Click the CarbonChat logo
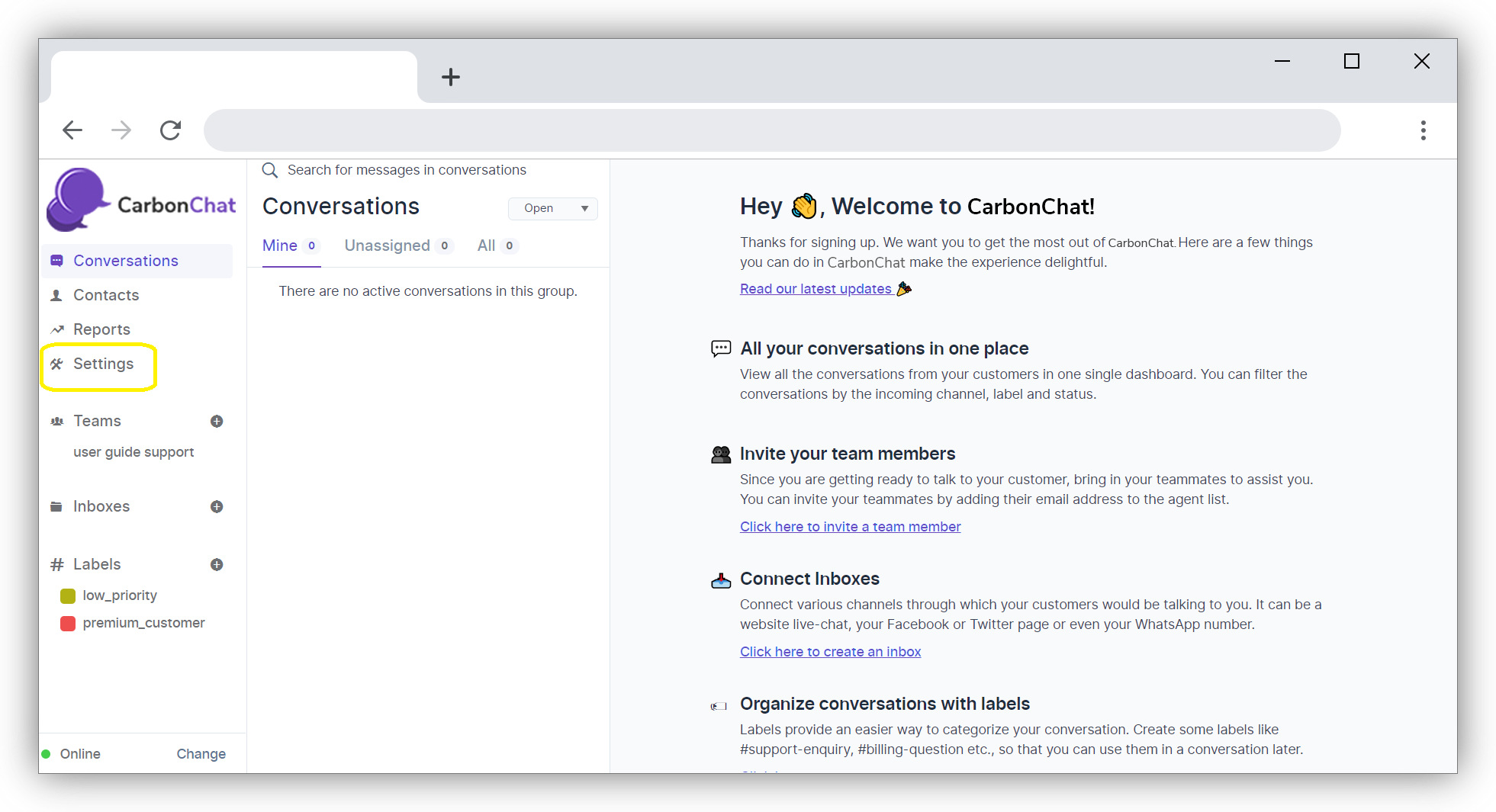Viewport: 1496px width, 812px height. [141, 201]
